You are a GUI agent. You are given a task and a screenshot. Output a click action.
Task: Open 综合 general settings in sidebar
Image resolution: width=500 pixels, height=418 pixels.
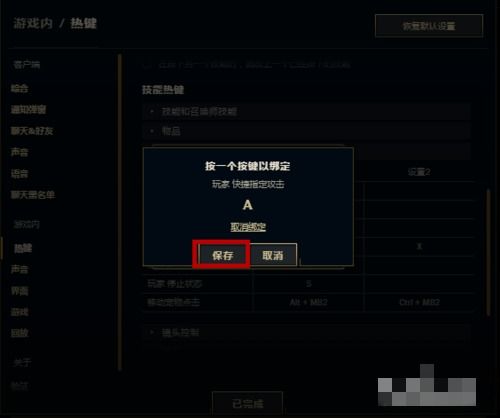19,88
